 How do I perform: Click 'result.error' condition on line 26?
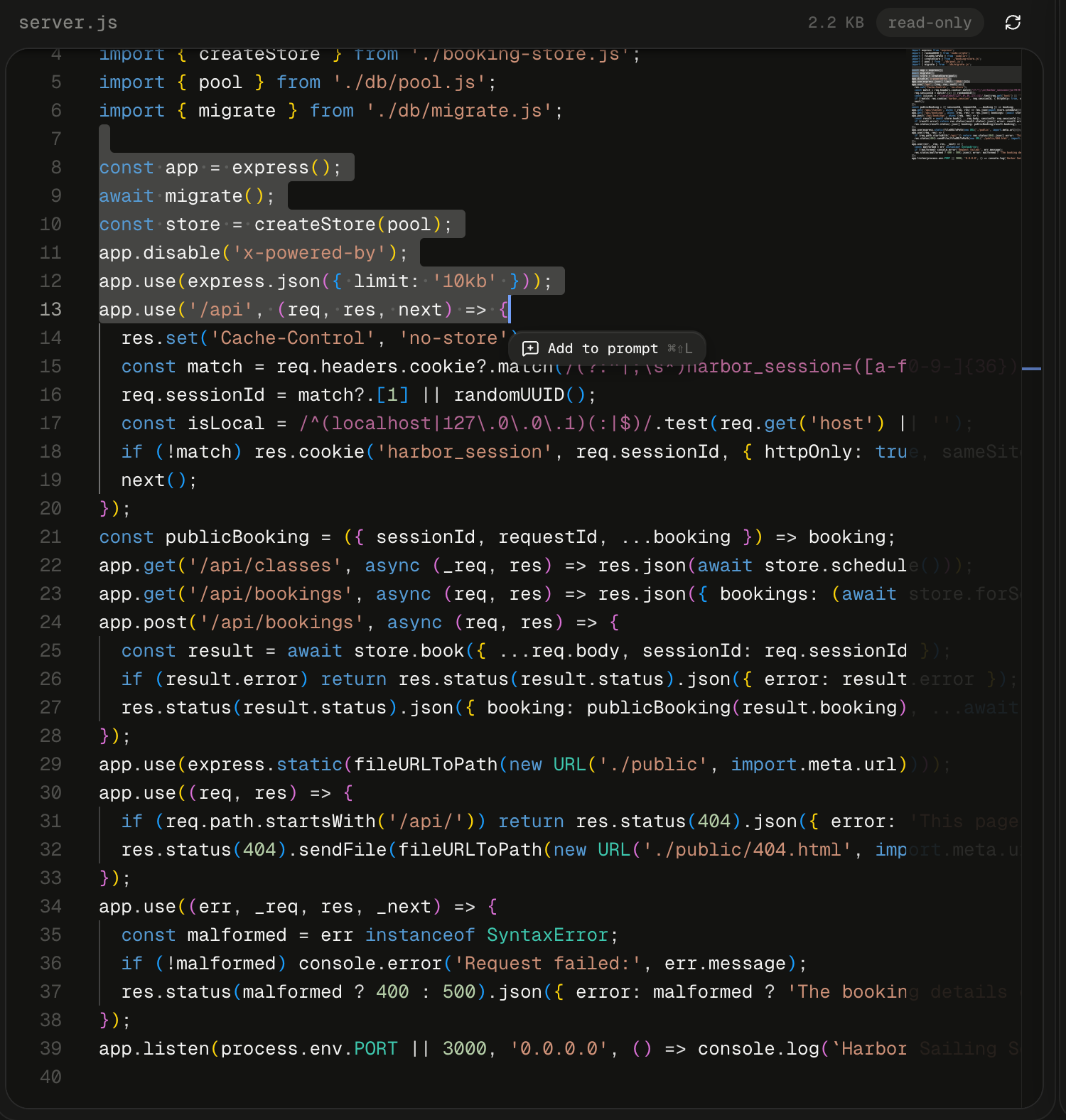tap(232, 679)
